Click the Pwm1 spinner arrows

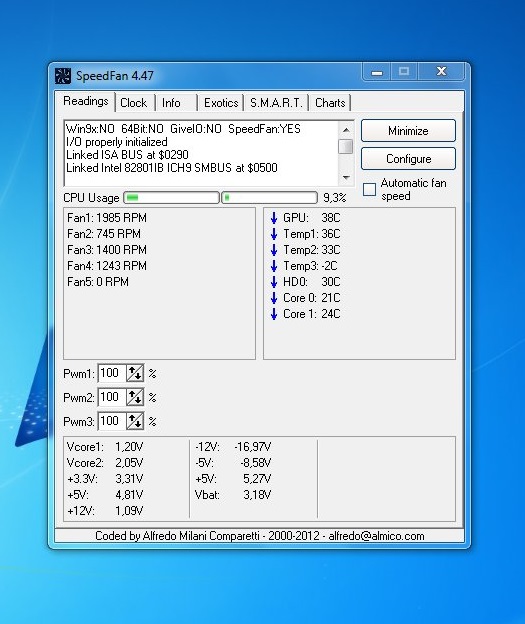tap(135, 373)
